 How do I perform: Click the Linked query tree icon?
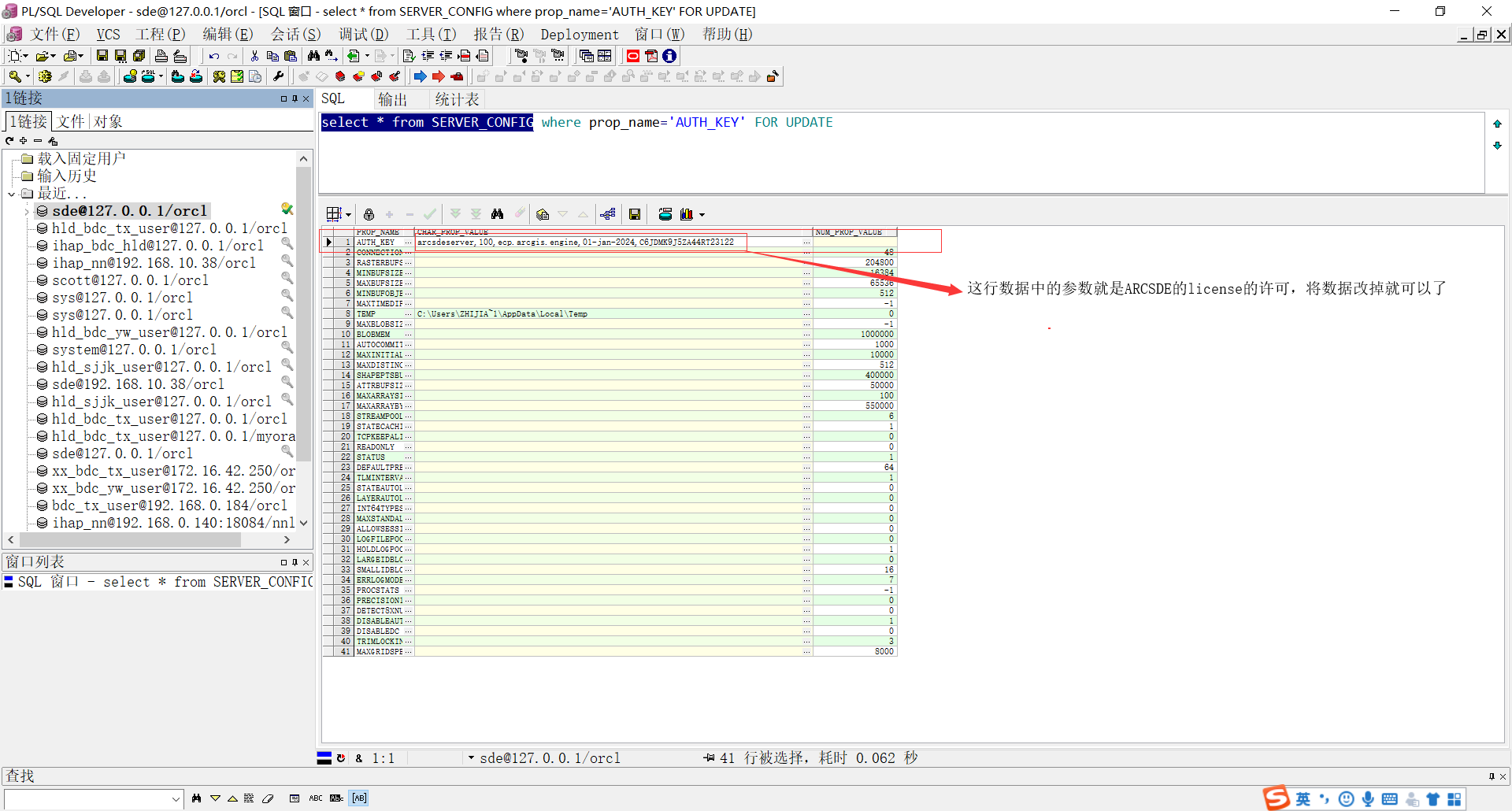(607, 214)
